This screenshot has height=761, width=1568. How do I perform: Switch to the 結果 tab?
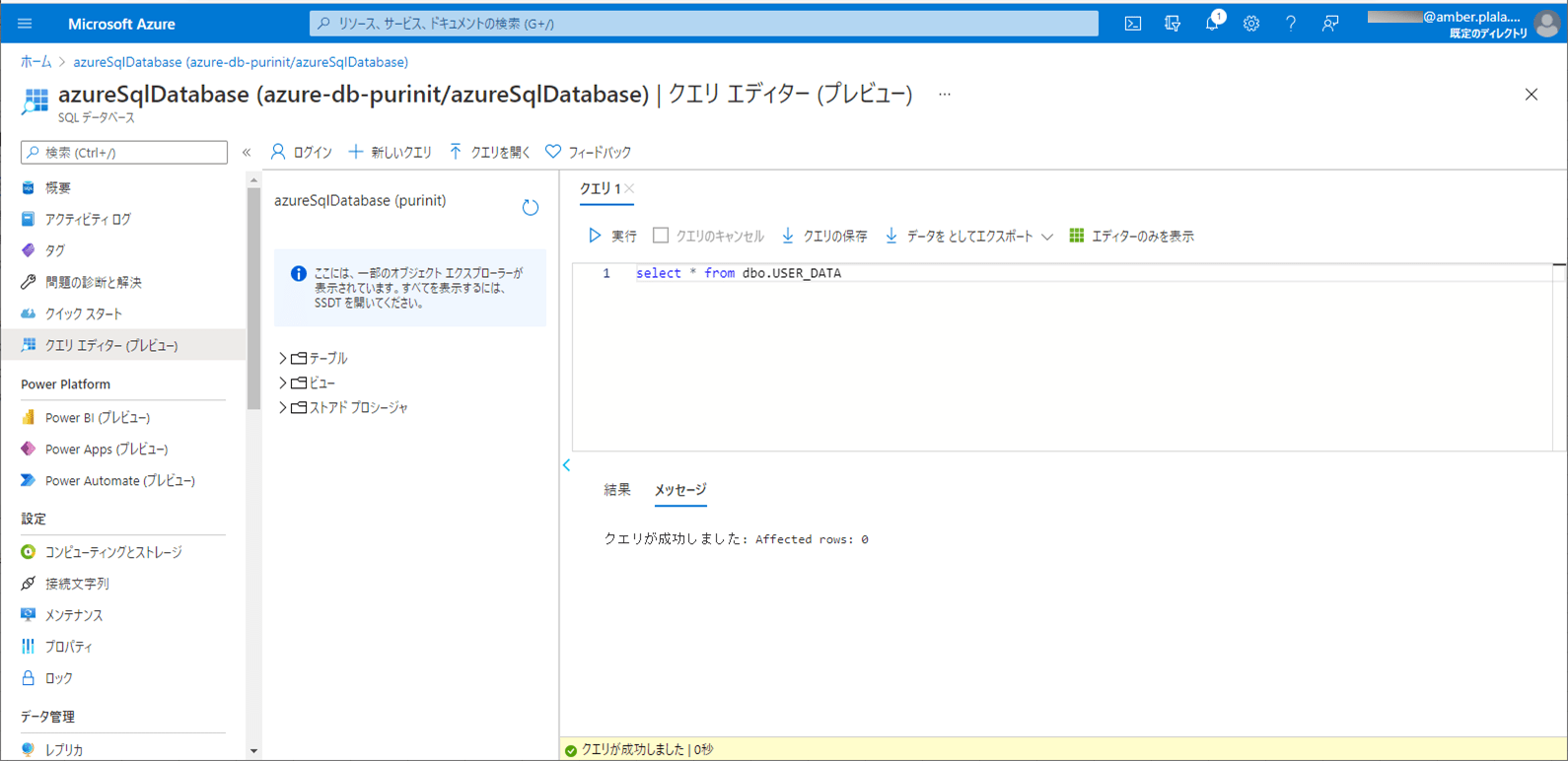pos(617,490)
